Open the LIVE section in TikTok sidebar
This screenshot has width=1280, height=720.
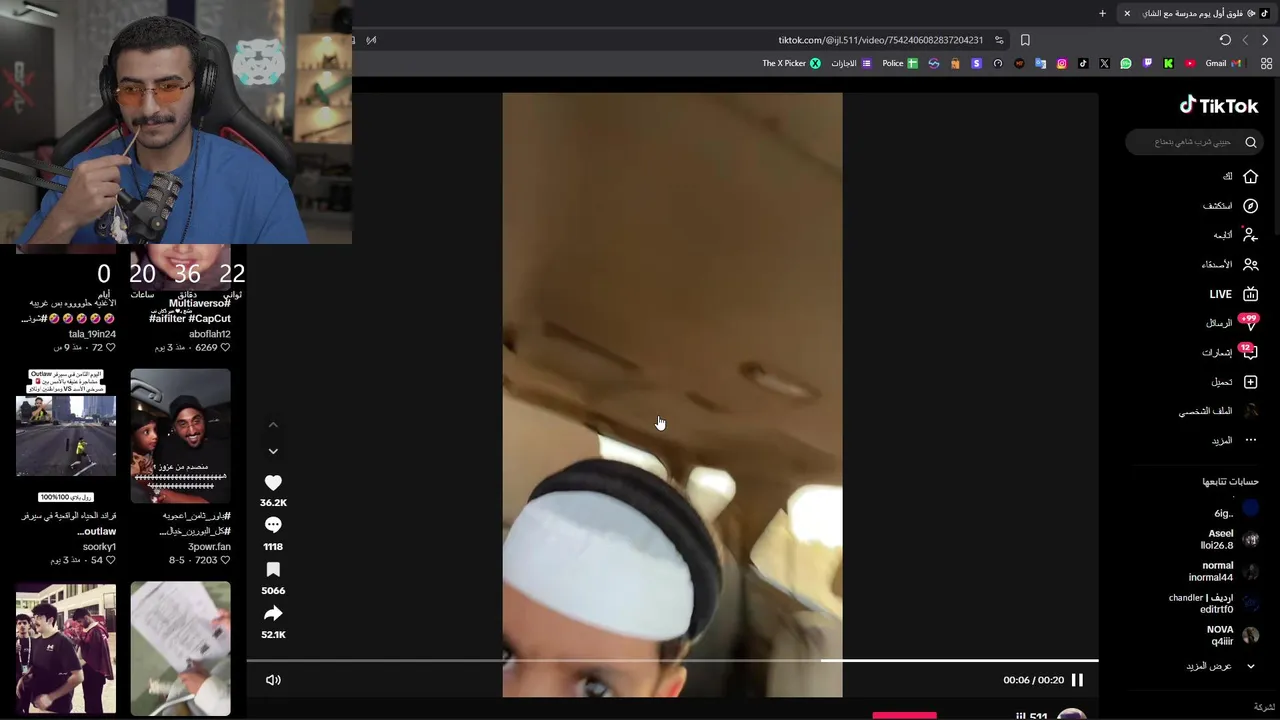tap(1233, 294)
